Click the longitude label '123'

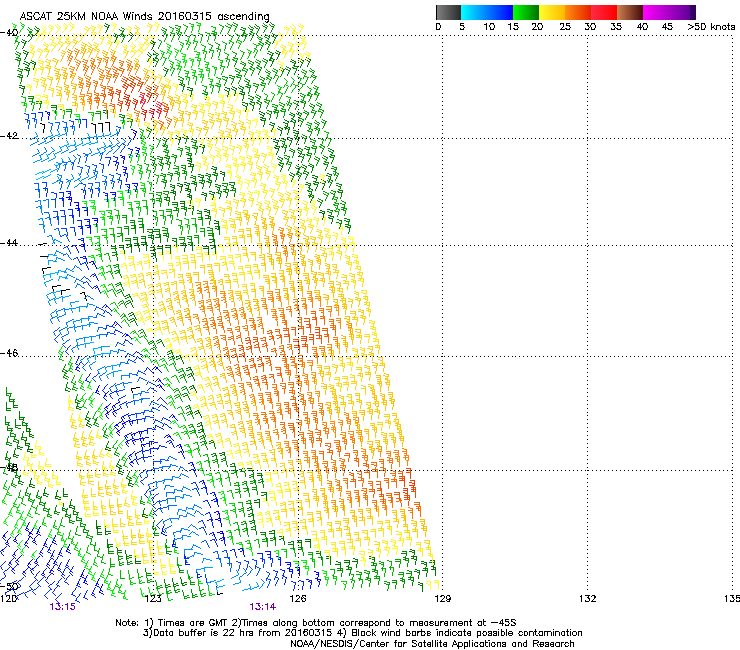click(153, 599)
